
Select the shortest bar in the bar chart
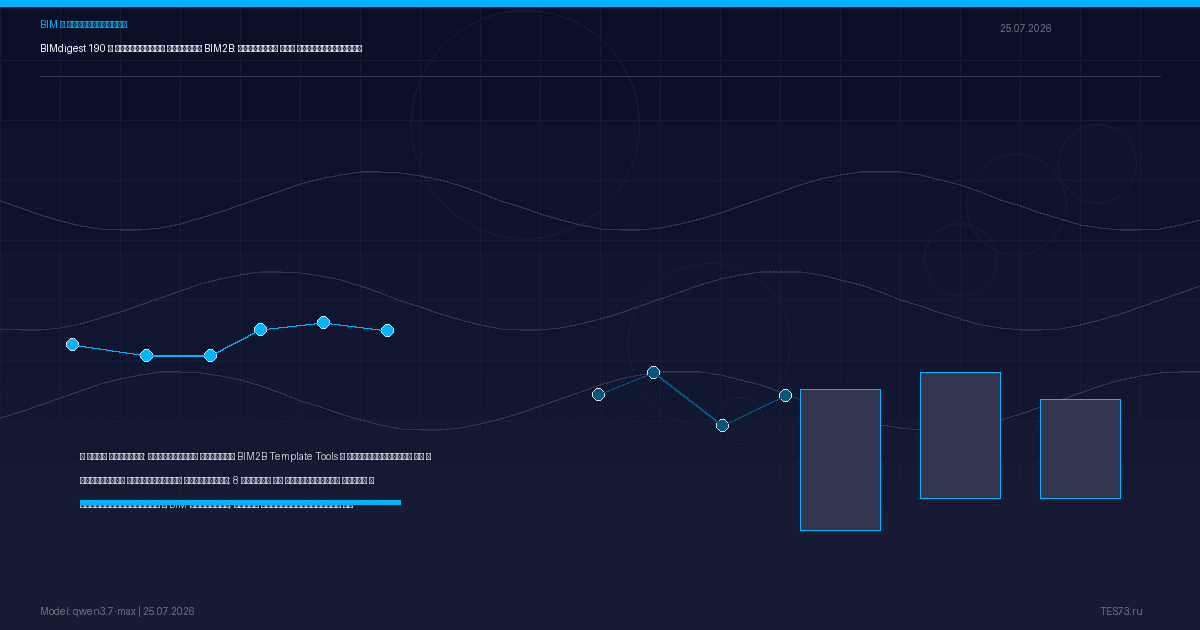point(1080,449)
